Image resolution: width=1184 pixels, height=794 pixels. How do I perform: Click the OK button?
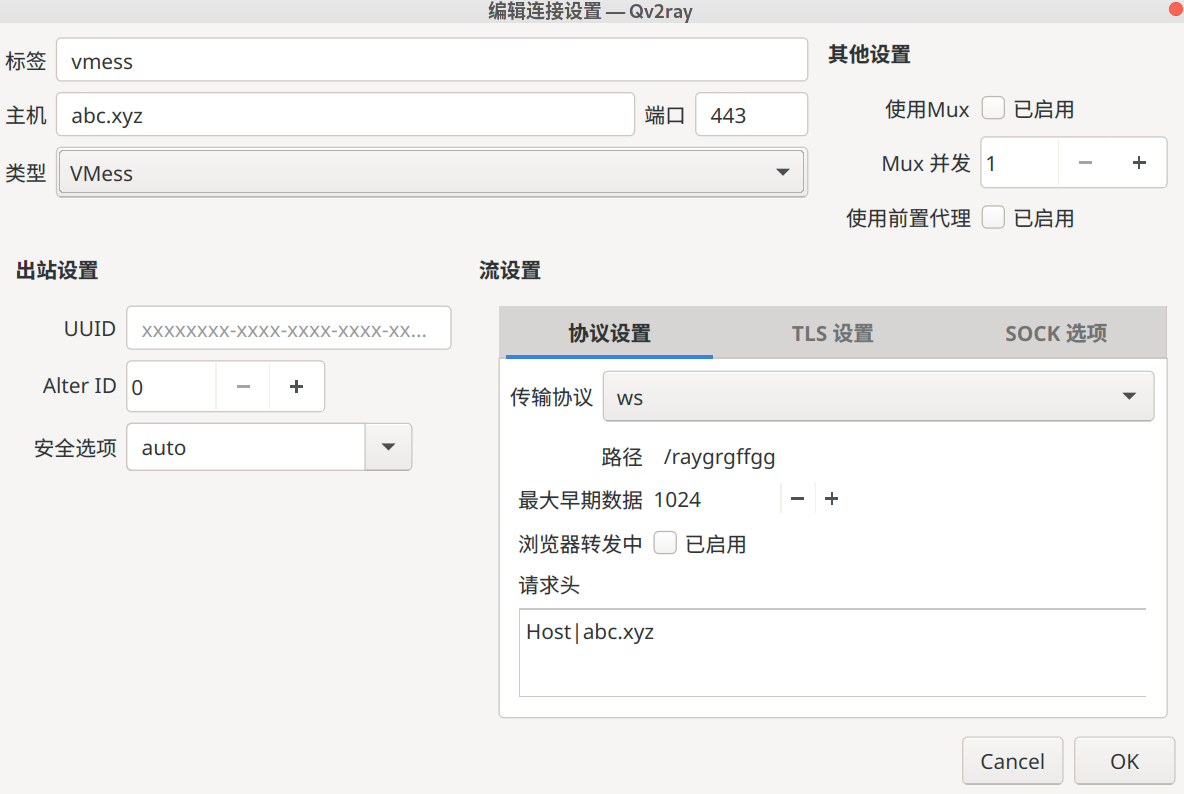1124,760
